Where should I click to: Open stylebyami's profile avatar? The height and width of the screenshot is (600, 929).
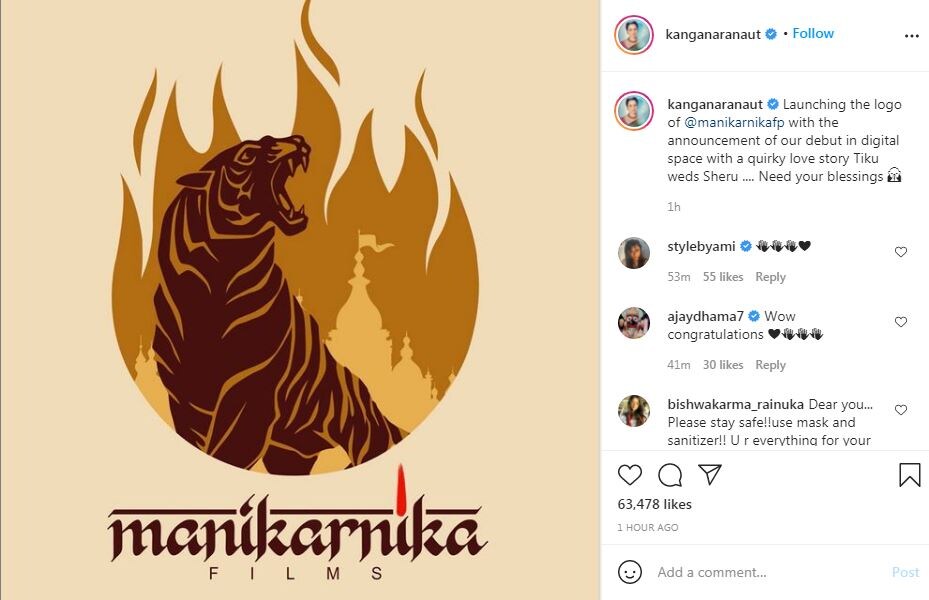633,253
